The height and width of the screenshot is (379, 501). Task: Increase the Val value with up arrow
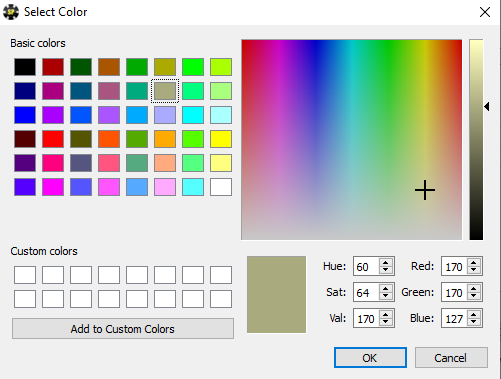[x=386, y=315]
